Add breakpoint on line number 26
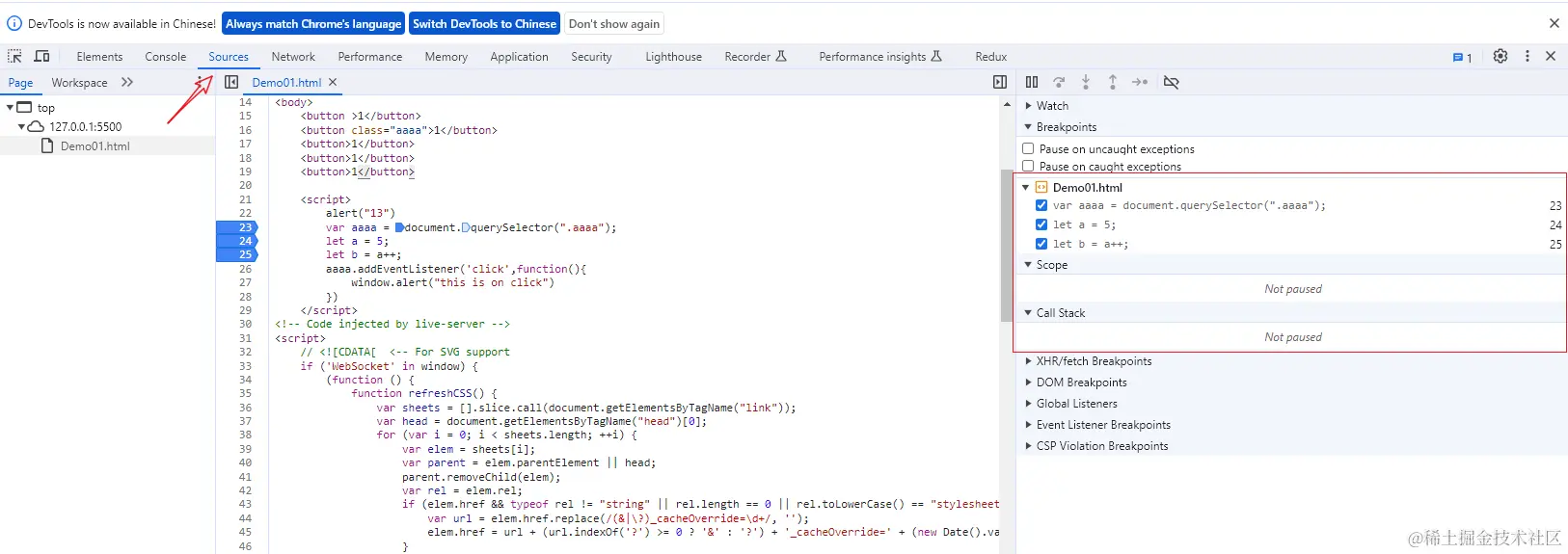 [x=245, y=269]
